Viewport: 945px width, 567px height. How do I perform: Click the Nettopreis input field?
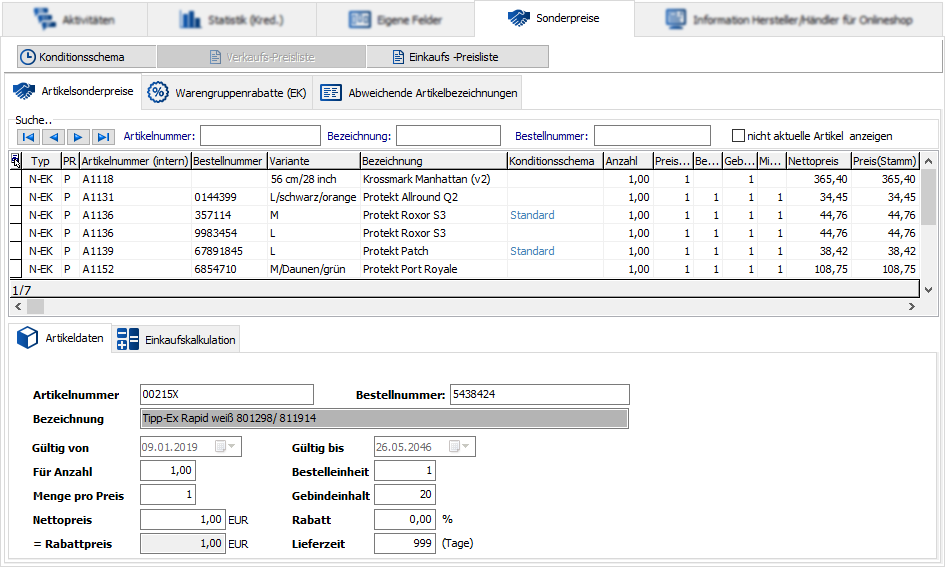click(183, 519)
